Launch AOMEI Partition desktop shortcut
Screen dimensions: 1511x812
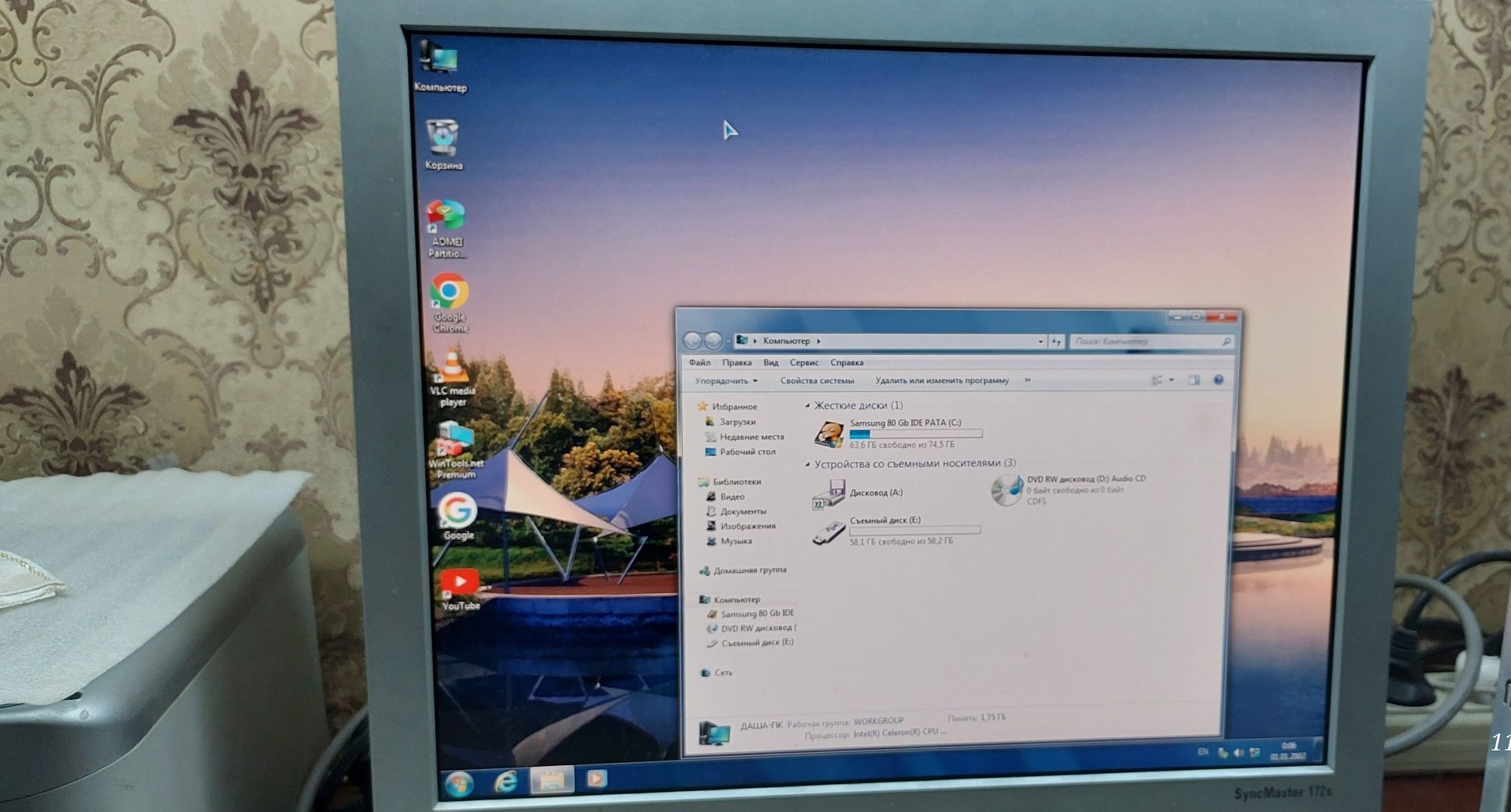pyautogui.click(x=447, y=228)
